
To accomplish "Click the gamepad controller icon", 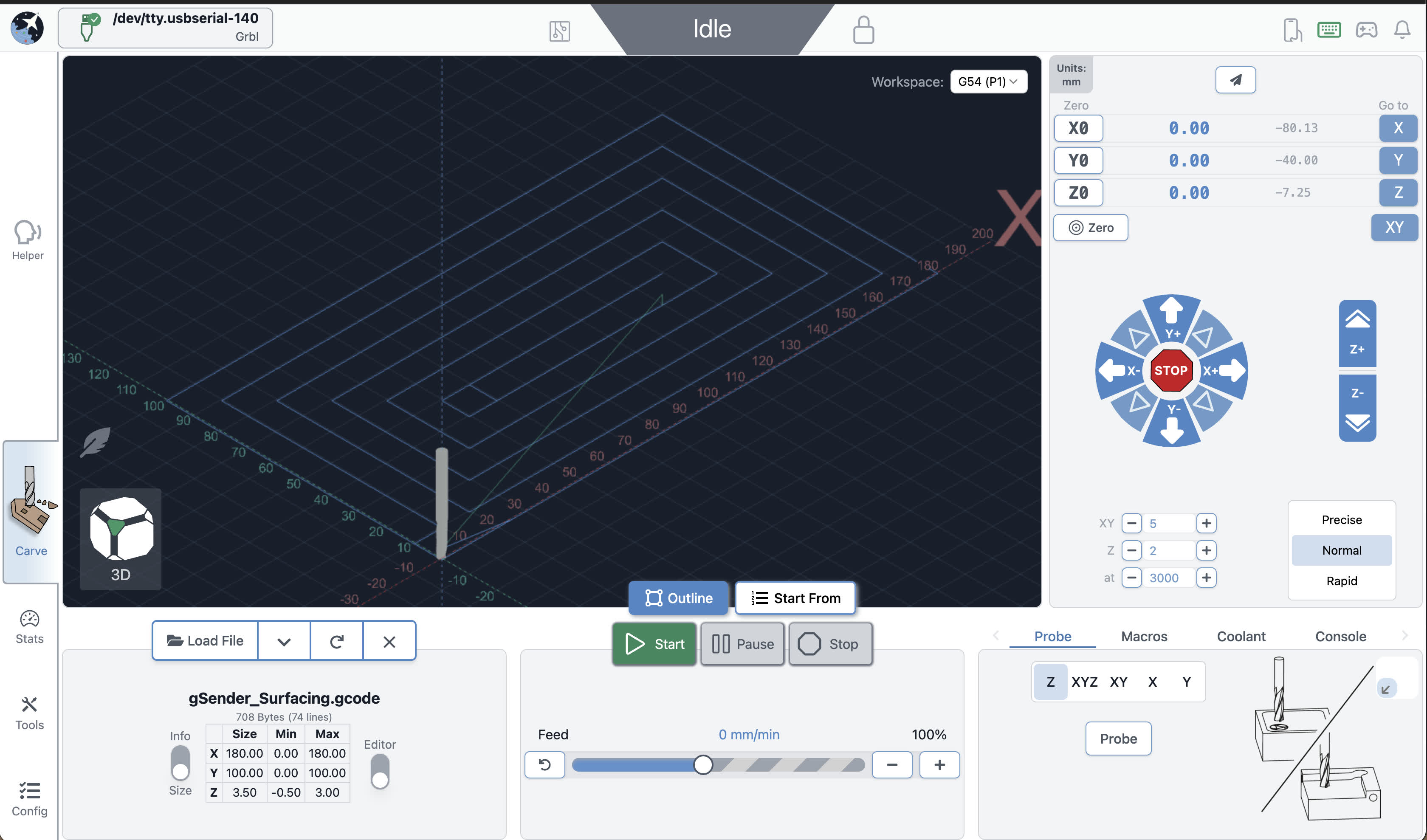I will [x=1366, y=29].
